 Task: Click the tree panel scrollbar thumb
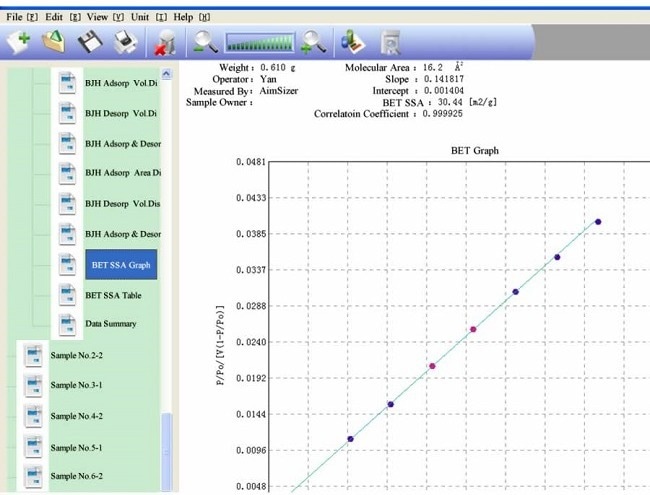(166, 452)
